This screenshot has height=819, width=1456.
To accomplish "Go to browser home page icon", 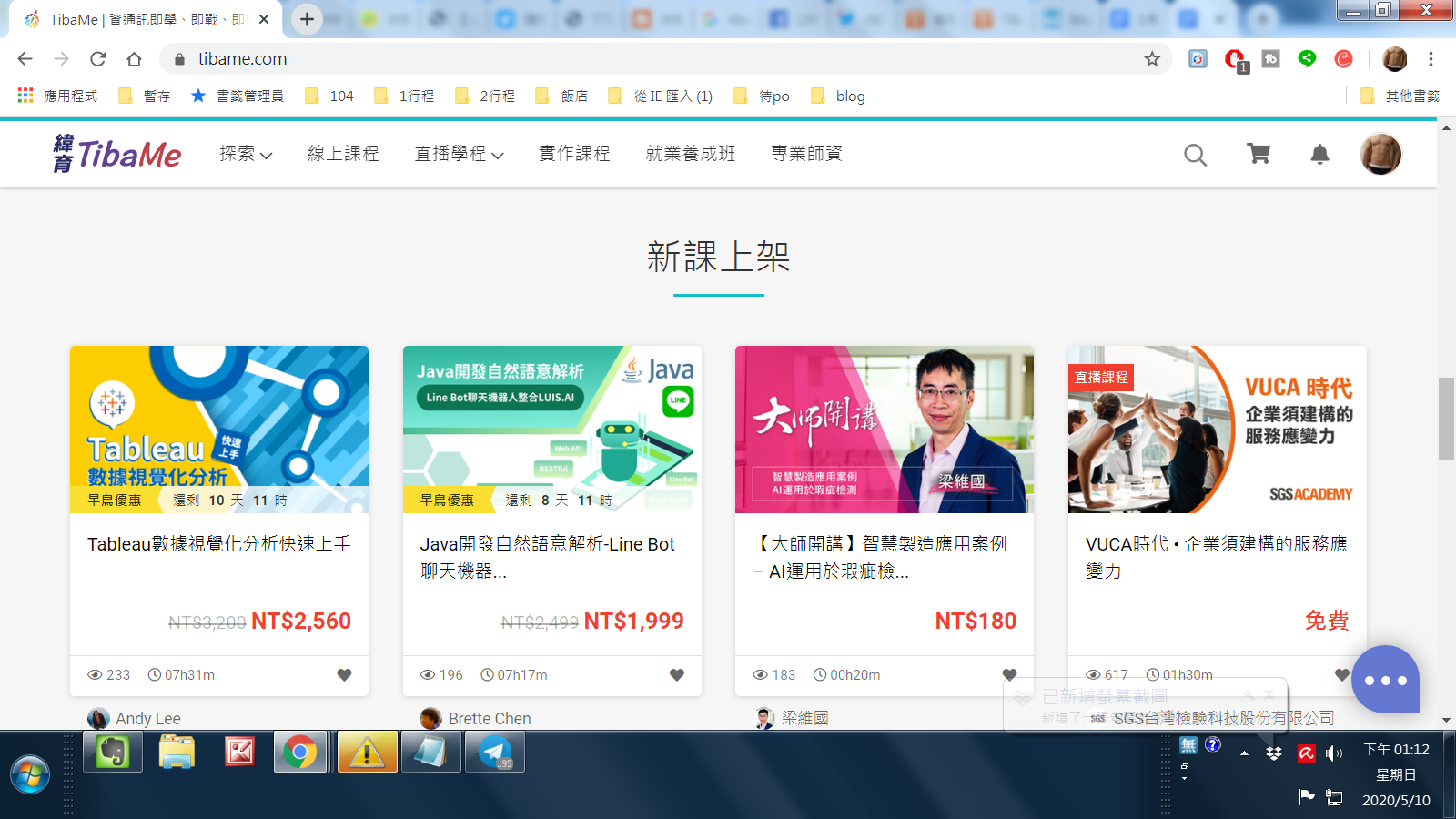I will (134, 59).
